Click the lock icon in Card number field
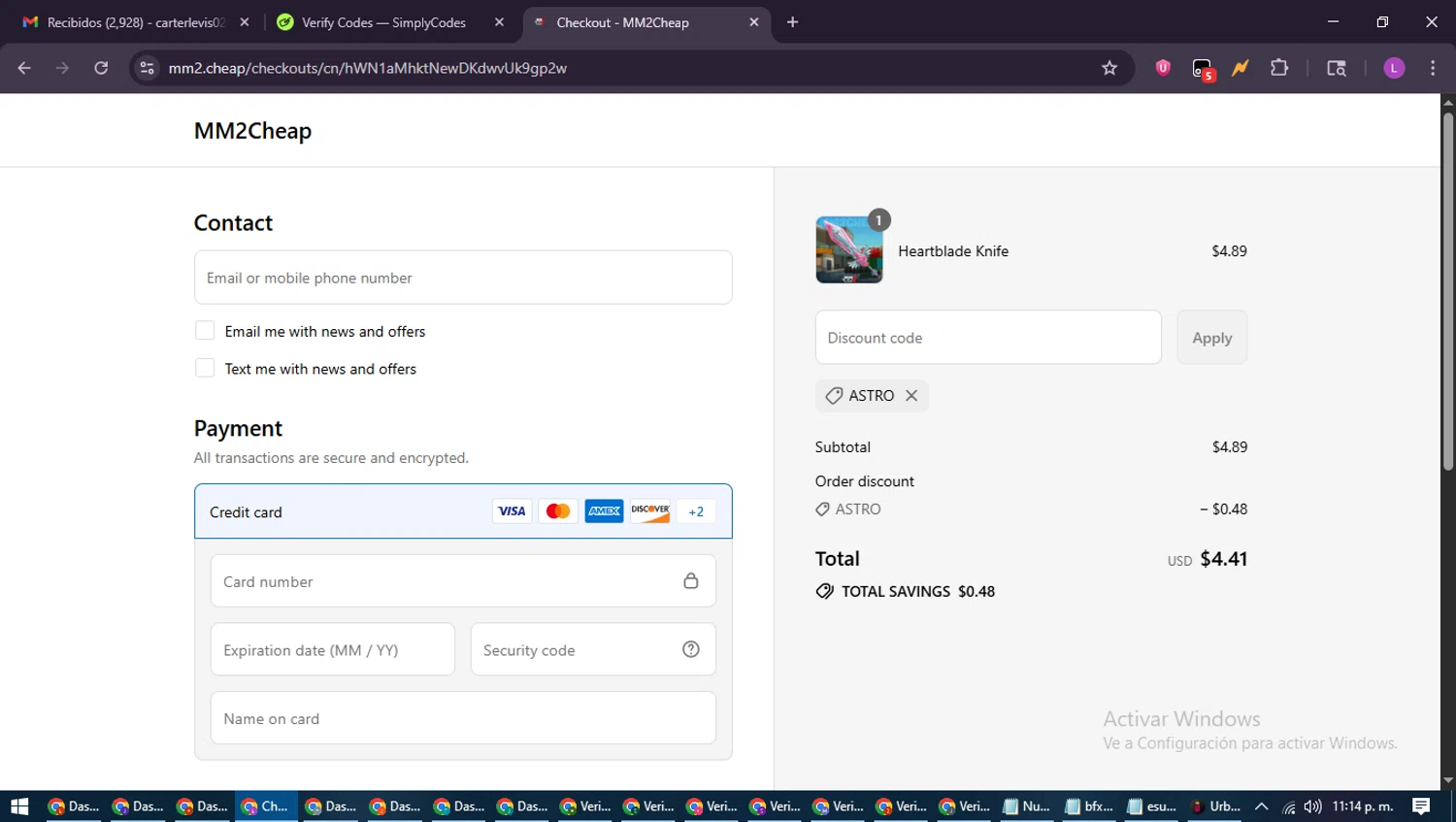 (691, 580)
